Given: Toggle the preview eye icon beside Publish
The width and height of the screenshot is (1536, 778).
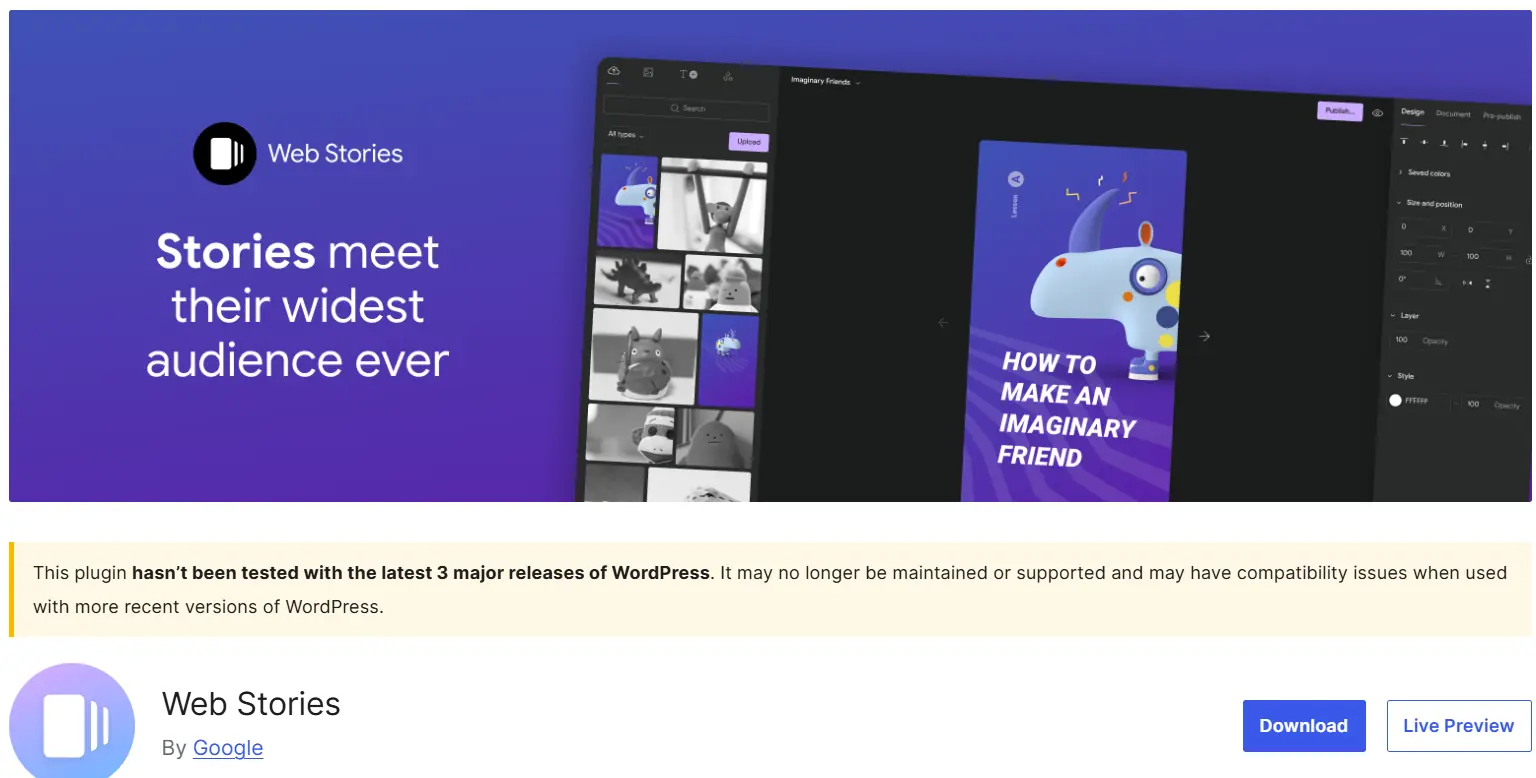Looking at the screenshot, I should click(1377, 113).
